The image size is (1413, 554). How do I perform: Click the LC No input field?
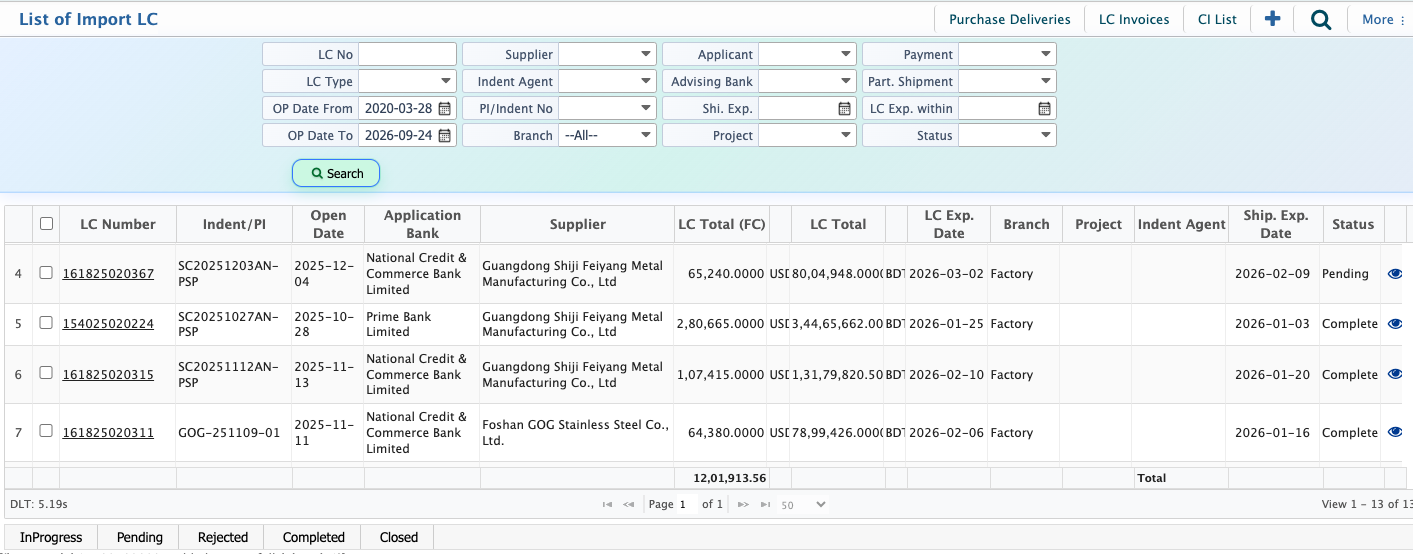coord(407,54)
